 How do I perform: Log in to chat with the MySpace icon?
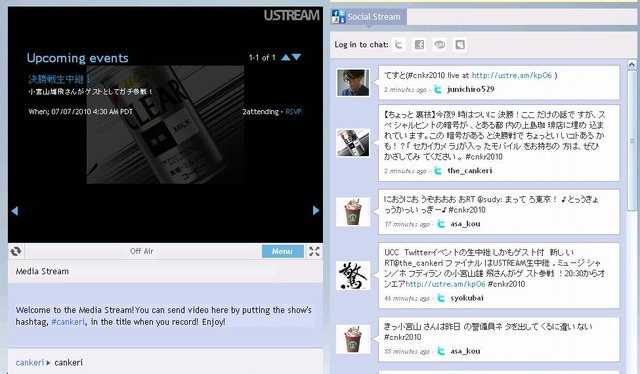click(x=460, y=45)
